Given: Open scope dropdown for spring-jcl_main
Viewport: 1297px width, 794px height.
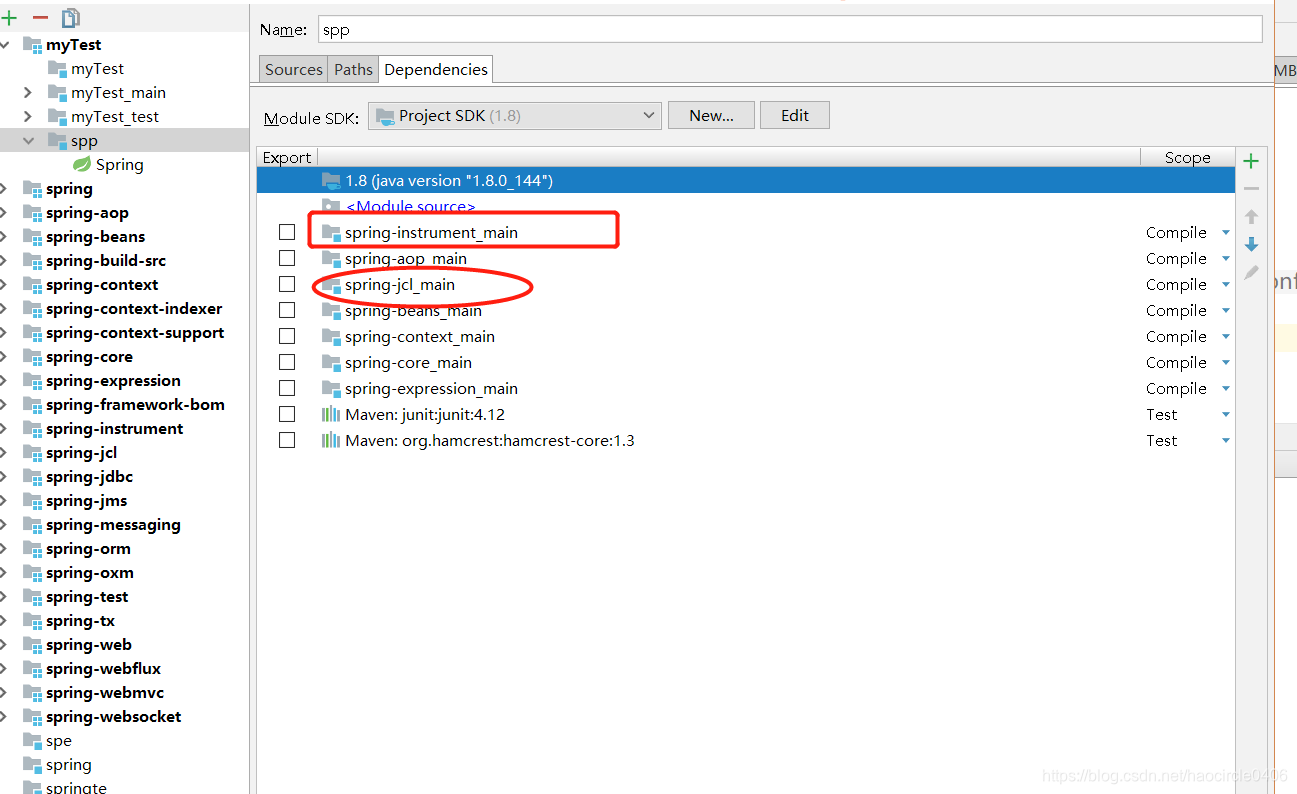Looking at the screenshot, I should [x=1226, y=285].
